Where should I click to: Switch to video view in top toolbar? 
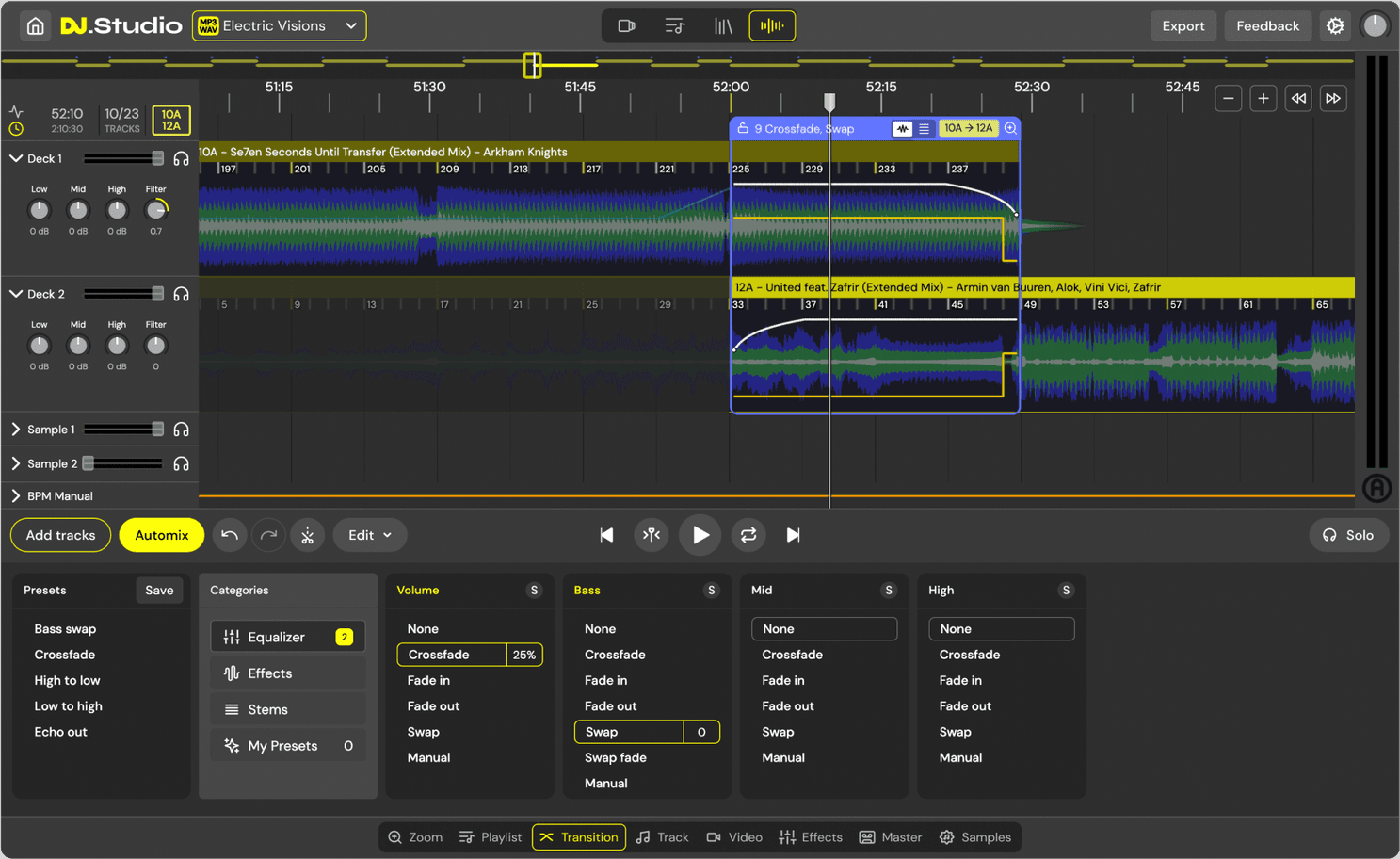(626, 25)
